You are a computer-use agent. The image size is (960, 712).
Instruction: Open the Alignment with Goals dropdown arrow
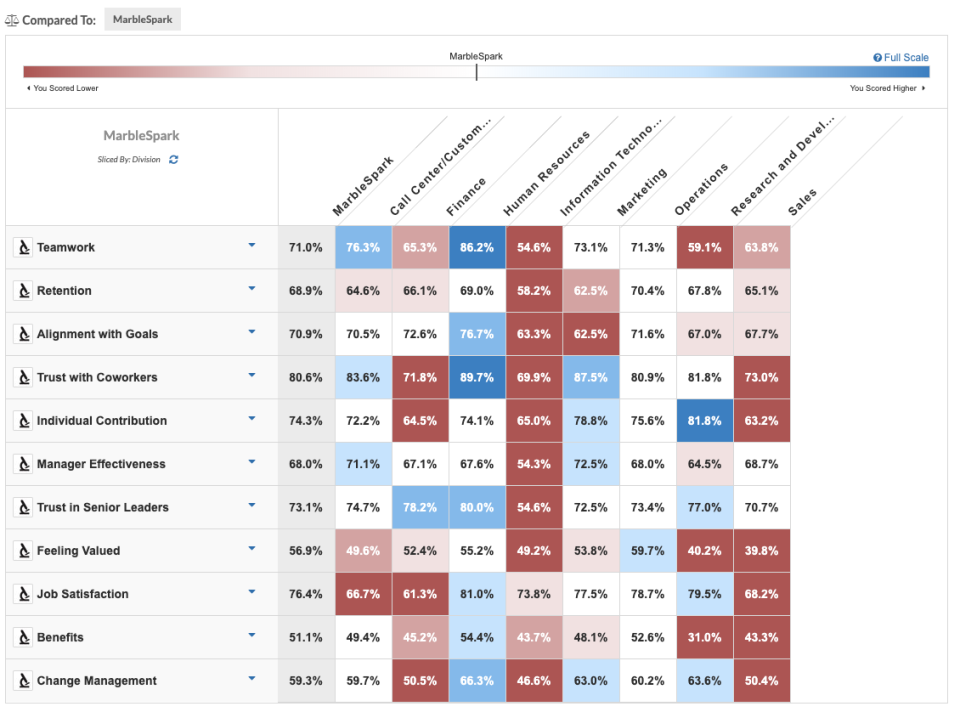(252, 333)
